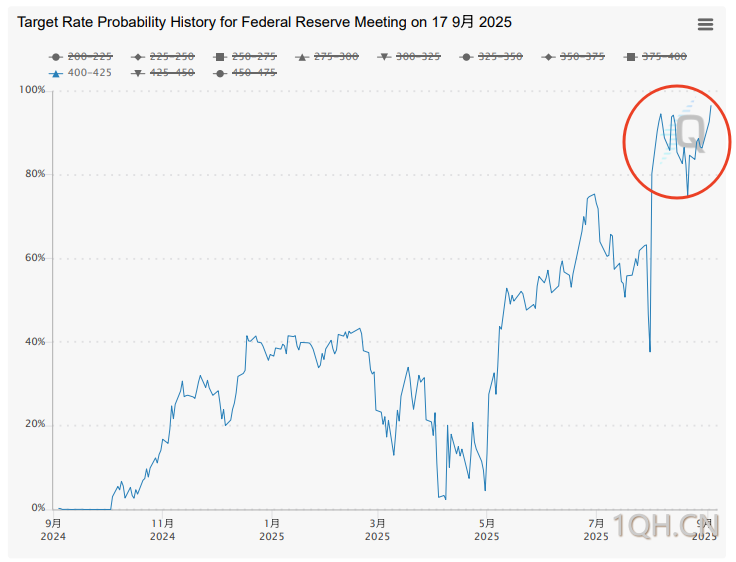
Task: Click the blue line peak near July 2025
Action: (594, 194)
